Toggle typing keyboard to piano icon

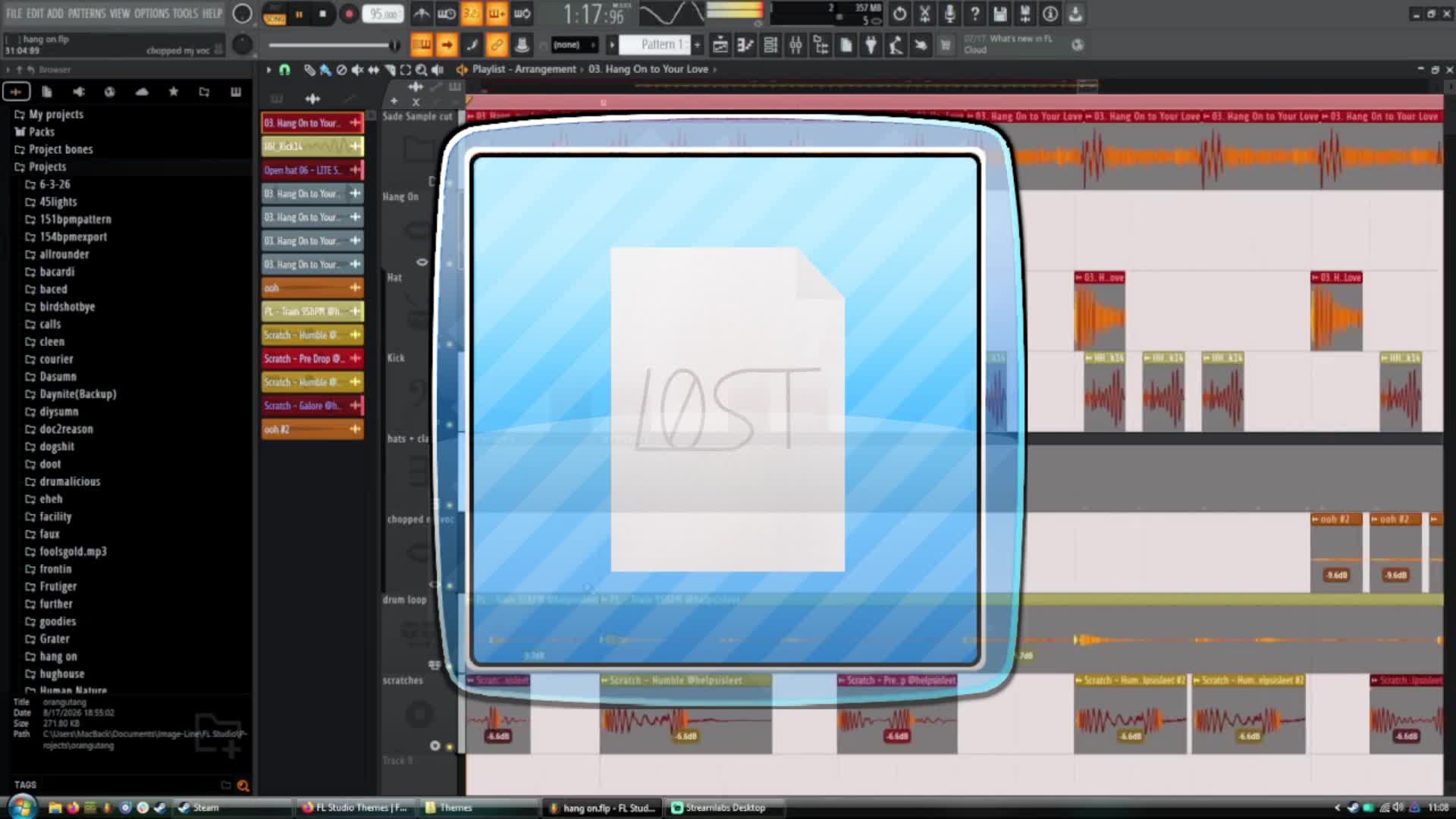pos(422,45)
